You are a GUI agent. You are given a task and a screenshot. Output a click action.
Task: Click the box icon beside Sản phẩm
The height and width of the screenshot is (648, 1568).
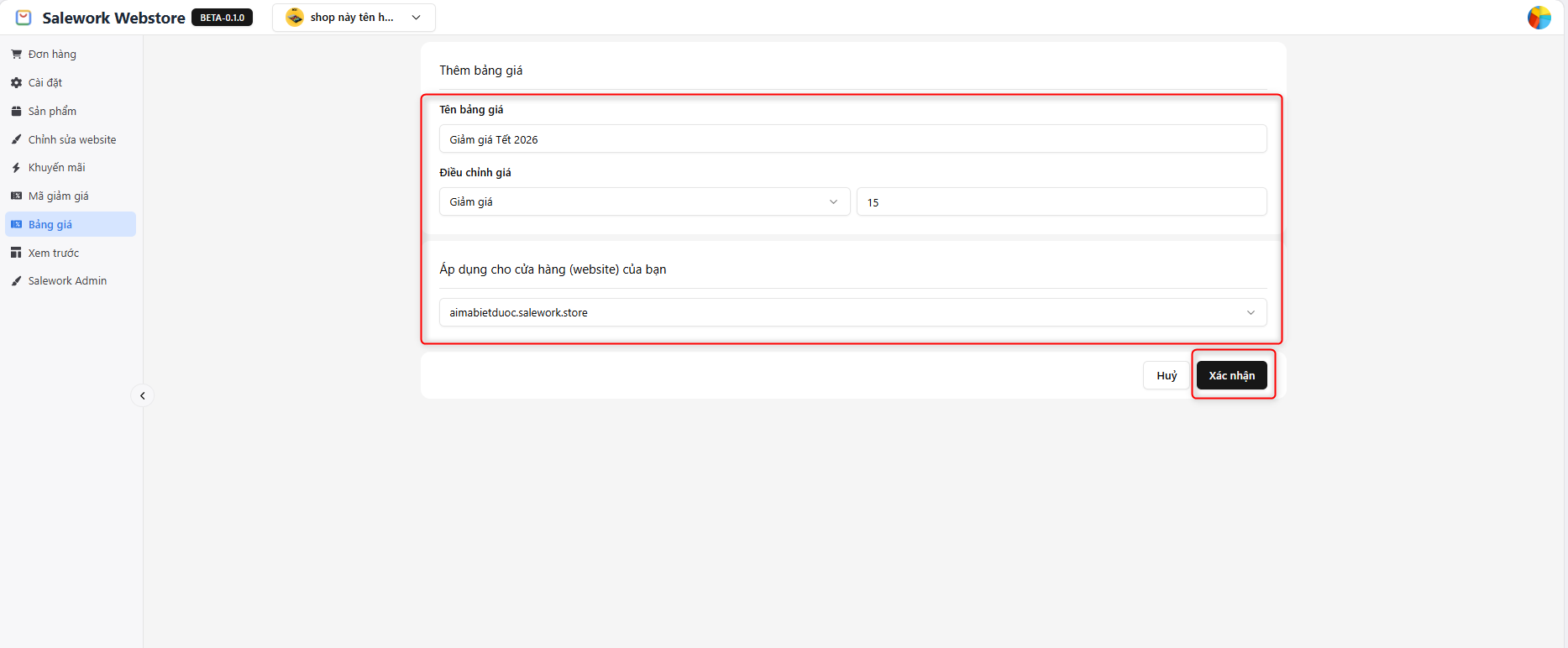tap(16, 112)
